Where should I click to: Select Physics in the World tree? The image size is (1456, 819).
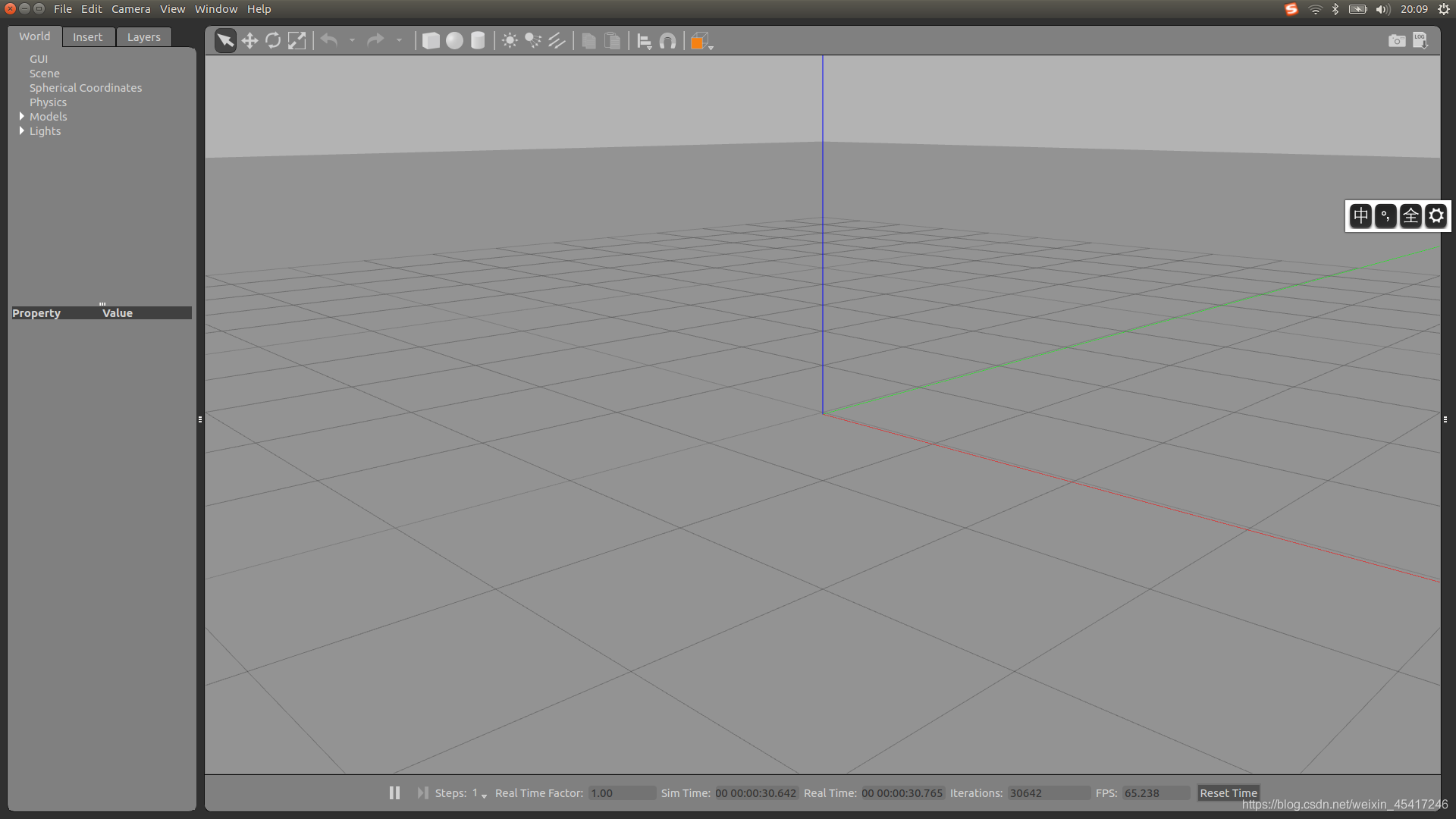[48, 102]
